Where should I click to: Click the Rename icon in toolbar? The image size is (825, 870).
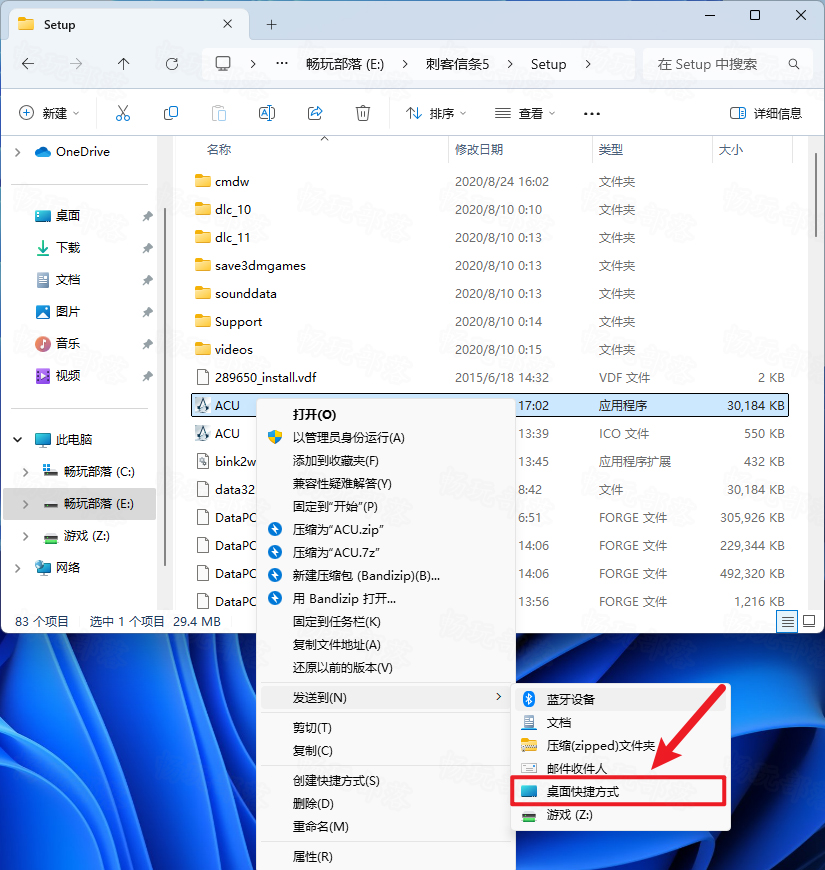pos(267,113)
